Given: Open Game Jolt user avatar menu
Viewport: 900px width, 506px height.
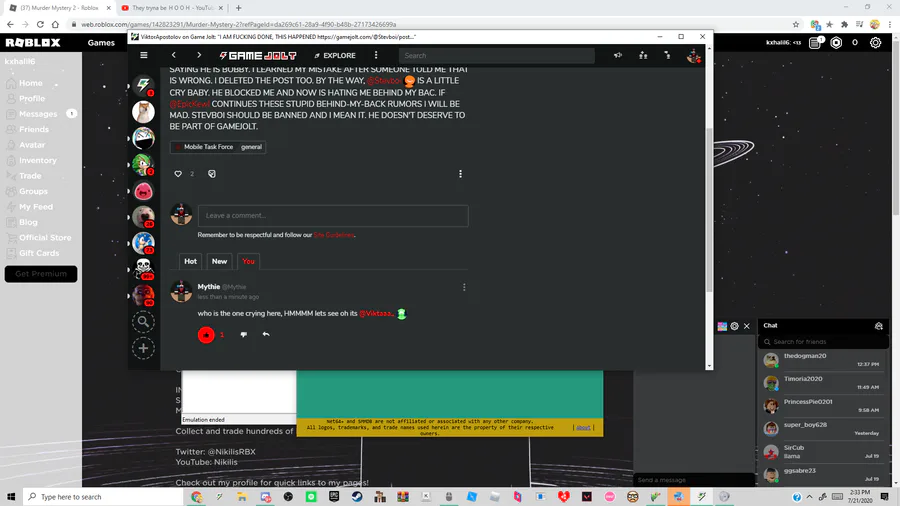Looking at the screenshot, I should pyautogui.click(x=693, y=56).
